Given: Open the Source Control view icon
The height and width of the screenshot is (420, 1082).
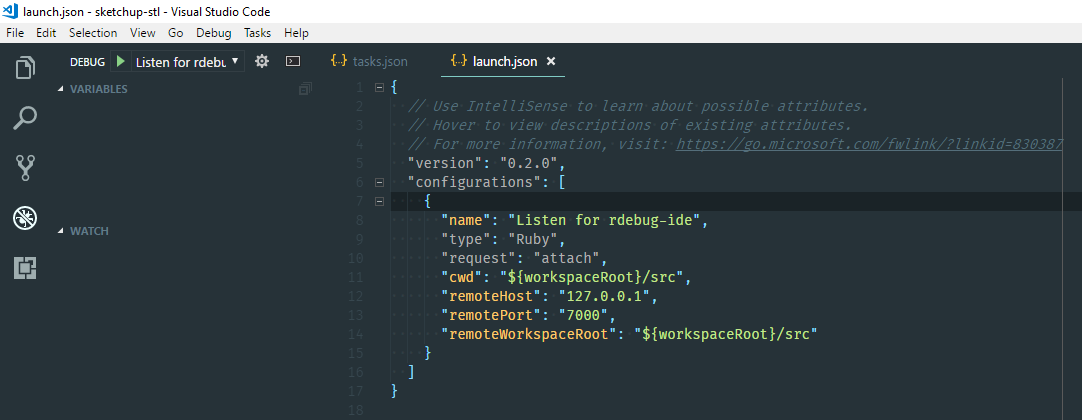Looking at the screenshot, I should click(x=25, y=168).
